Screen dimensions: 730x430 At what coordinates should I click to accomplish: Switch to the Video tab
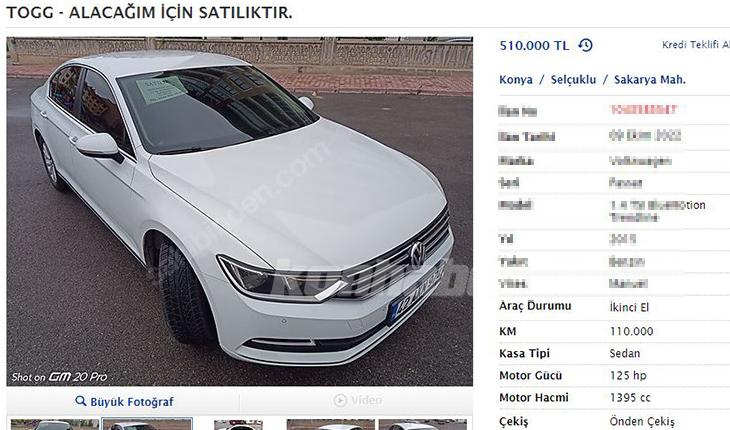point(357,400)
